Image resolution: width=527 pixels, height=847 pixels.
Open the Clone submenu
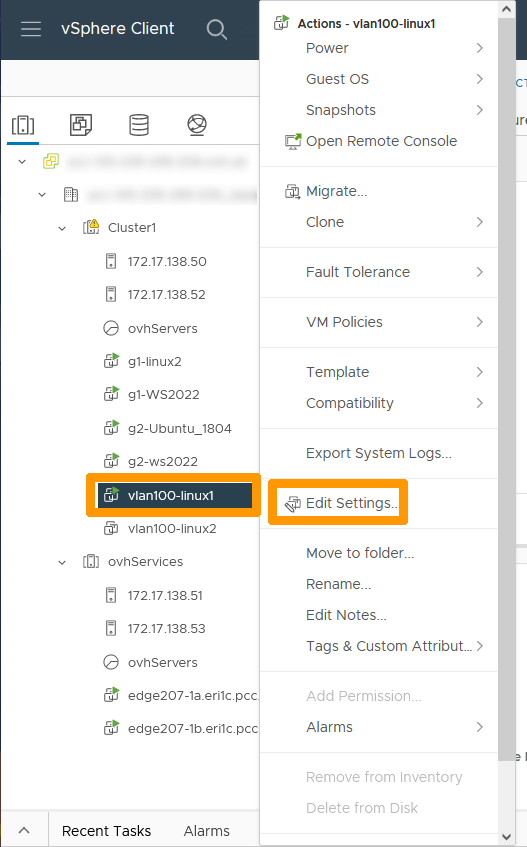[x=379, y=222]
